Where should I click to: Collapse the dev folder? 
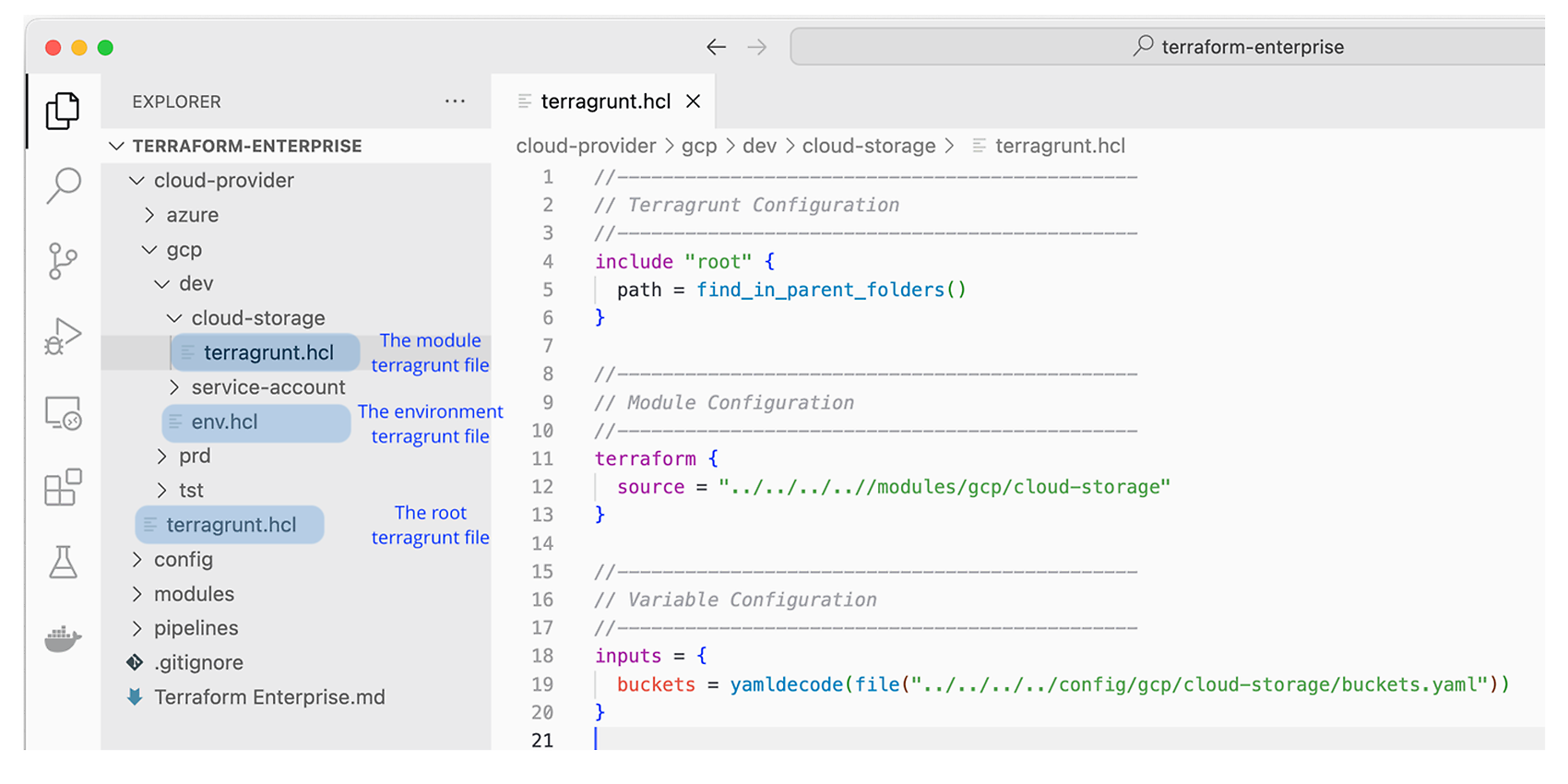coord(161,284)
